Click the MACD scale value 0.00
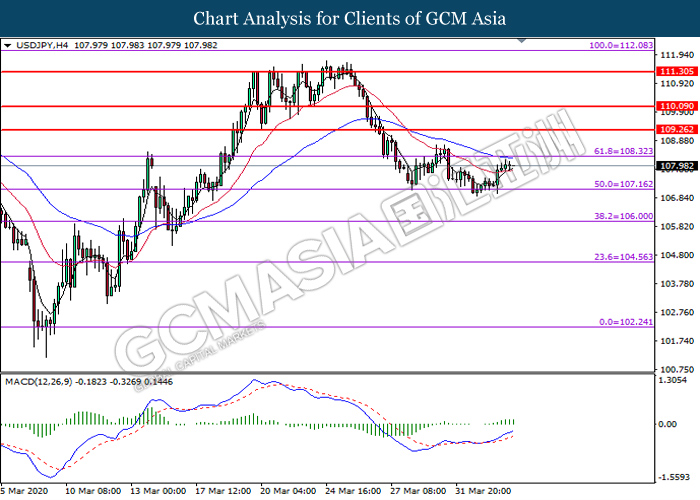 [668, 424]
